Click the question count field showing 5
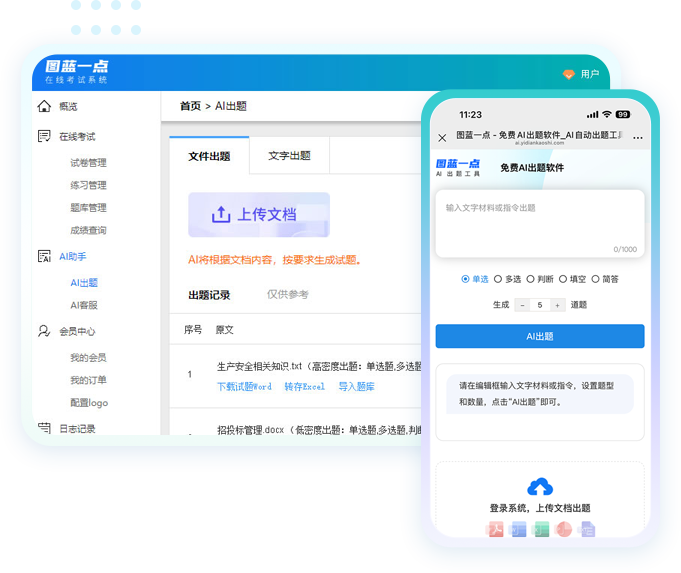The width and height of the screenshot is (681, 573). 540,305
